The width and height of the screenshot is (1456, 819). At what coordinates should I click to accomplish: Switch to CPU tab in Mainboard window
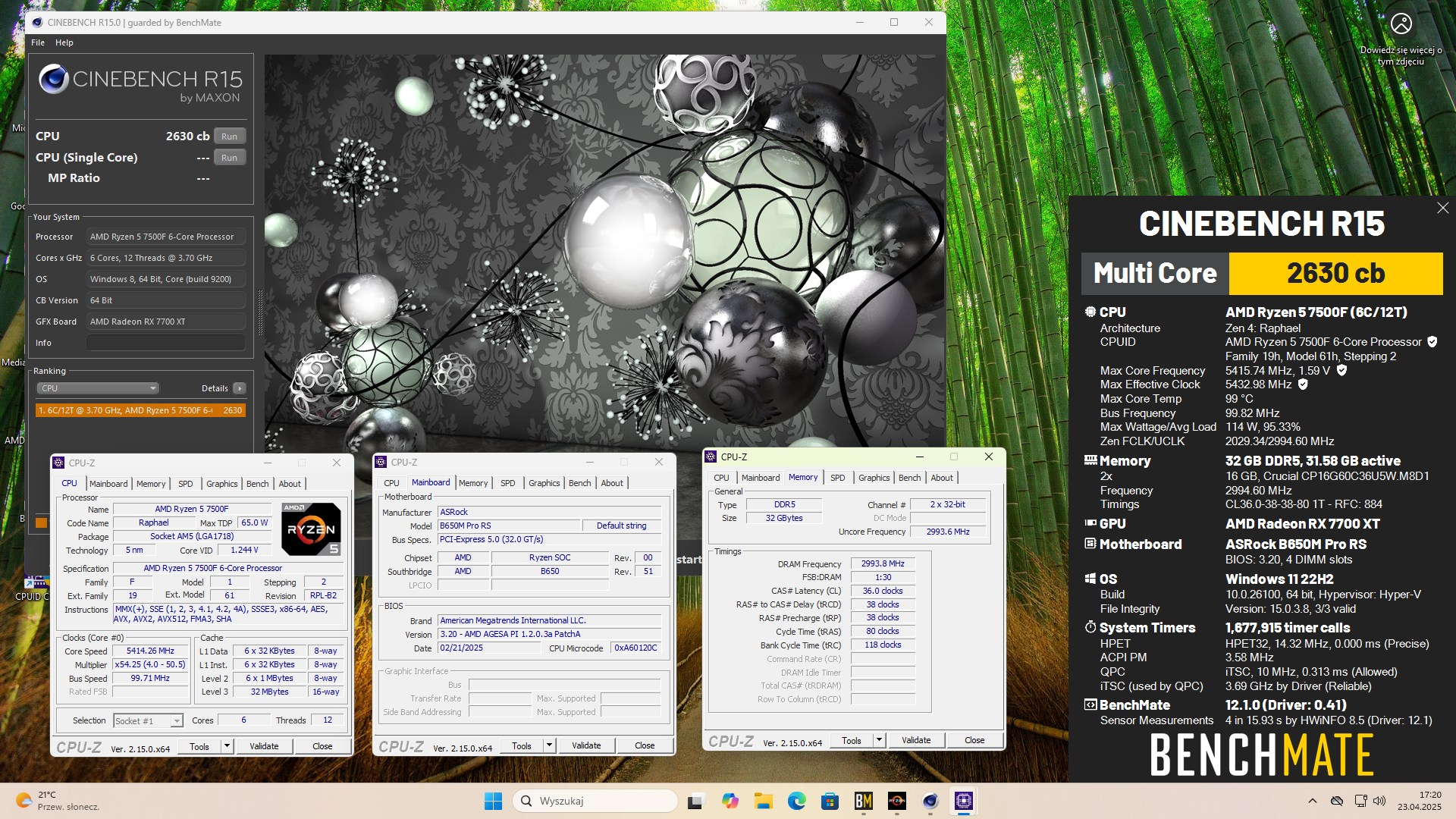click(391, 483)
